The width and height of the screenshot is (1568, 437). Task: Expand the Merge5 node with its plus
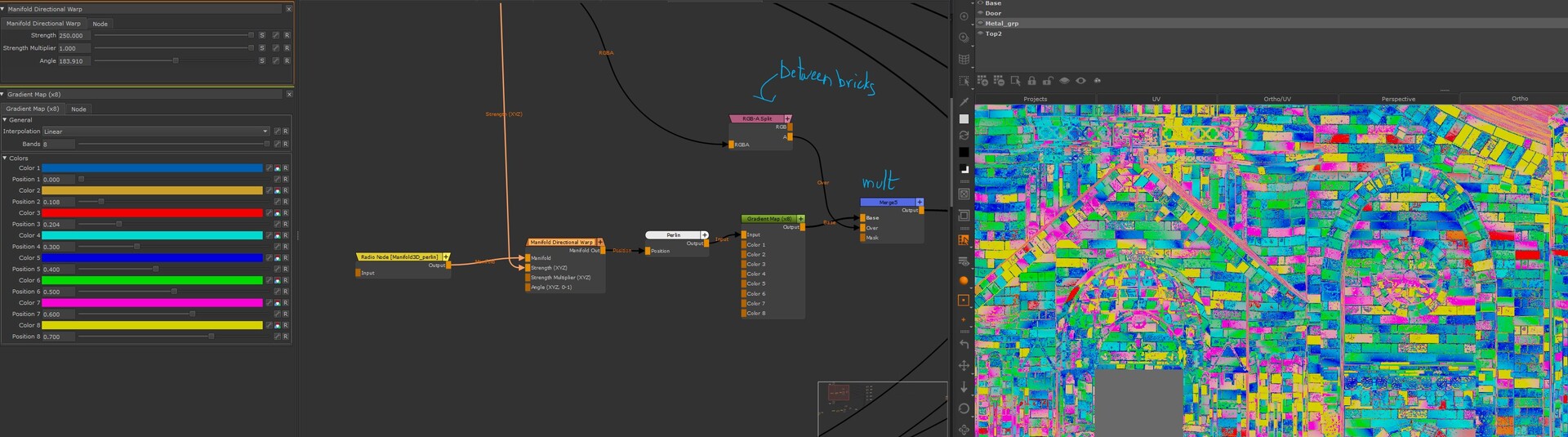click(x=920, y=202)
